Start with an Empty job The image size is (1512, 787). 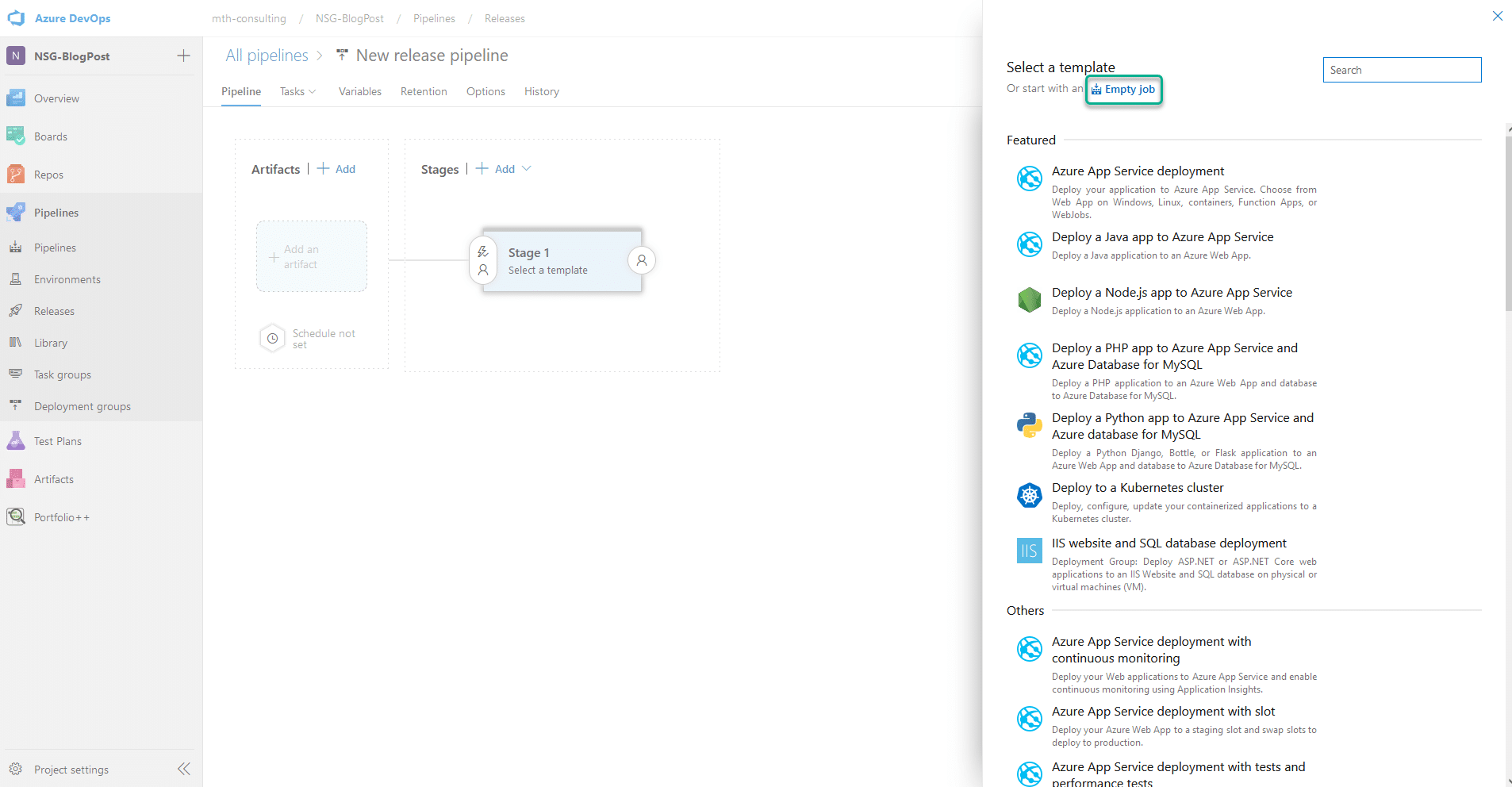[1123, 90]
